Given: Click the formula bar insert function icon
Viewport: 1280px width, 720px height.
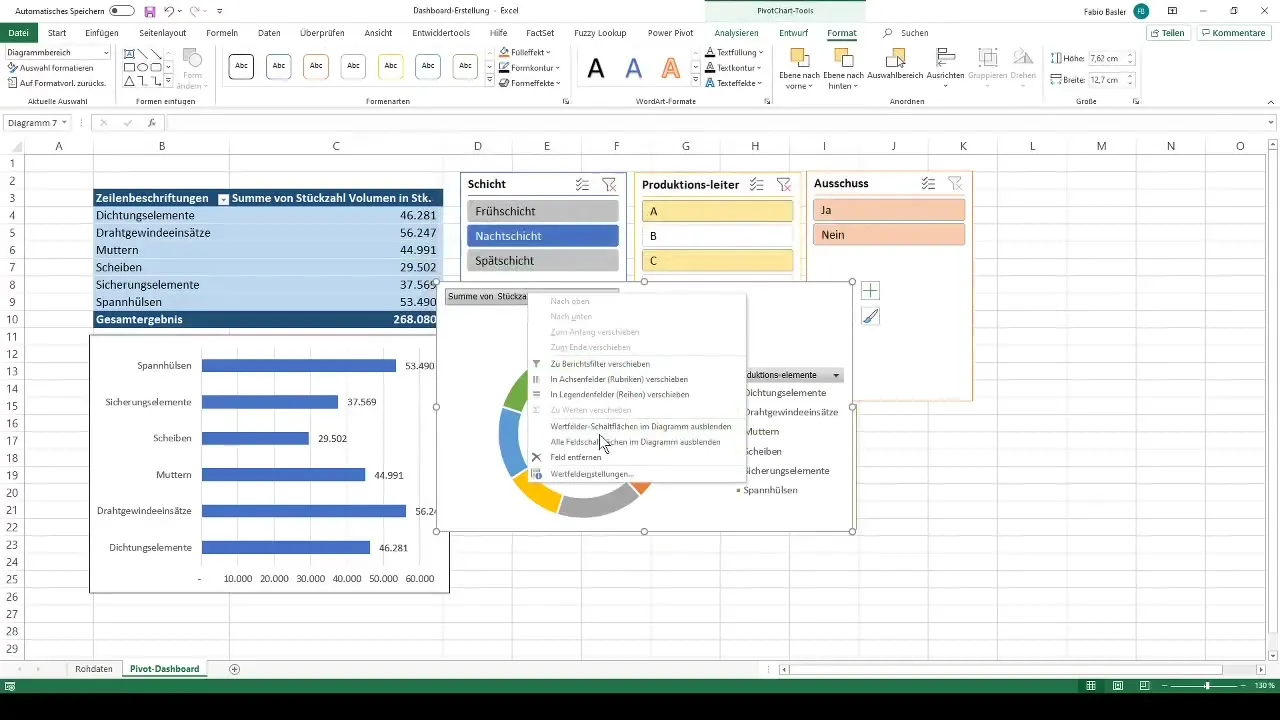Looking at the screenshot, I should click(152, 123).
